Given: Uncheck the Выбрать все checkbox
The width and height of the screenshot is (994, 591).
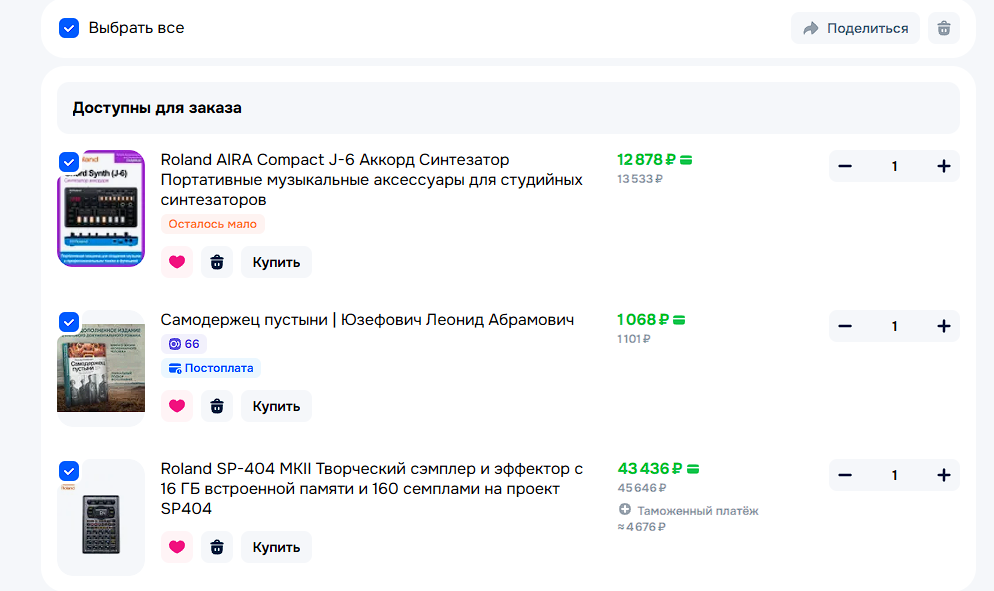Looking at the screenshot, I should 69,28.
